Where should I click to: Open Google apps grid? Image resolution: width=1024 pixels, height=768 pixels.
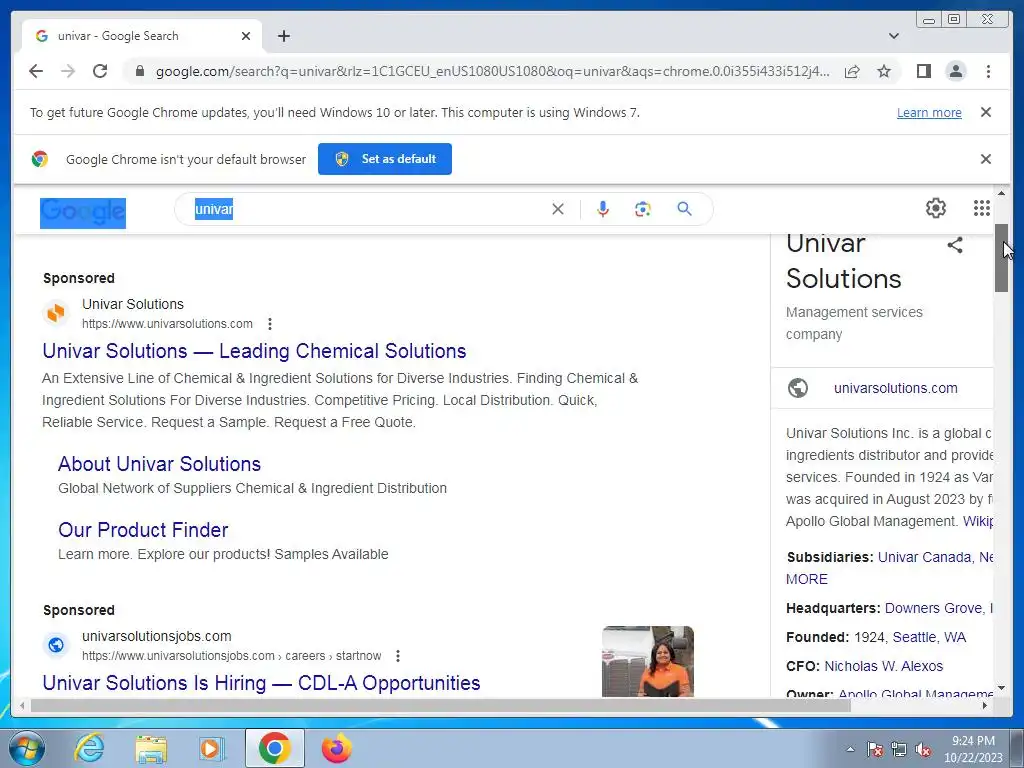[982, 208]
